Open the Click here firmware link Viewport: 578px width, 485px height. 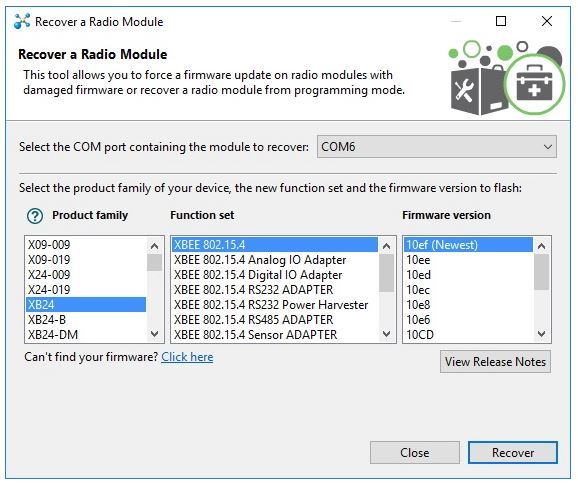point(187,357)
